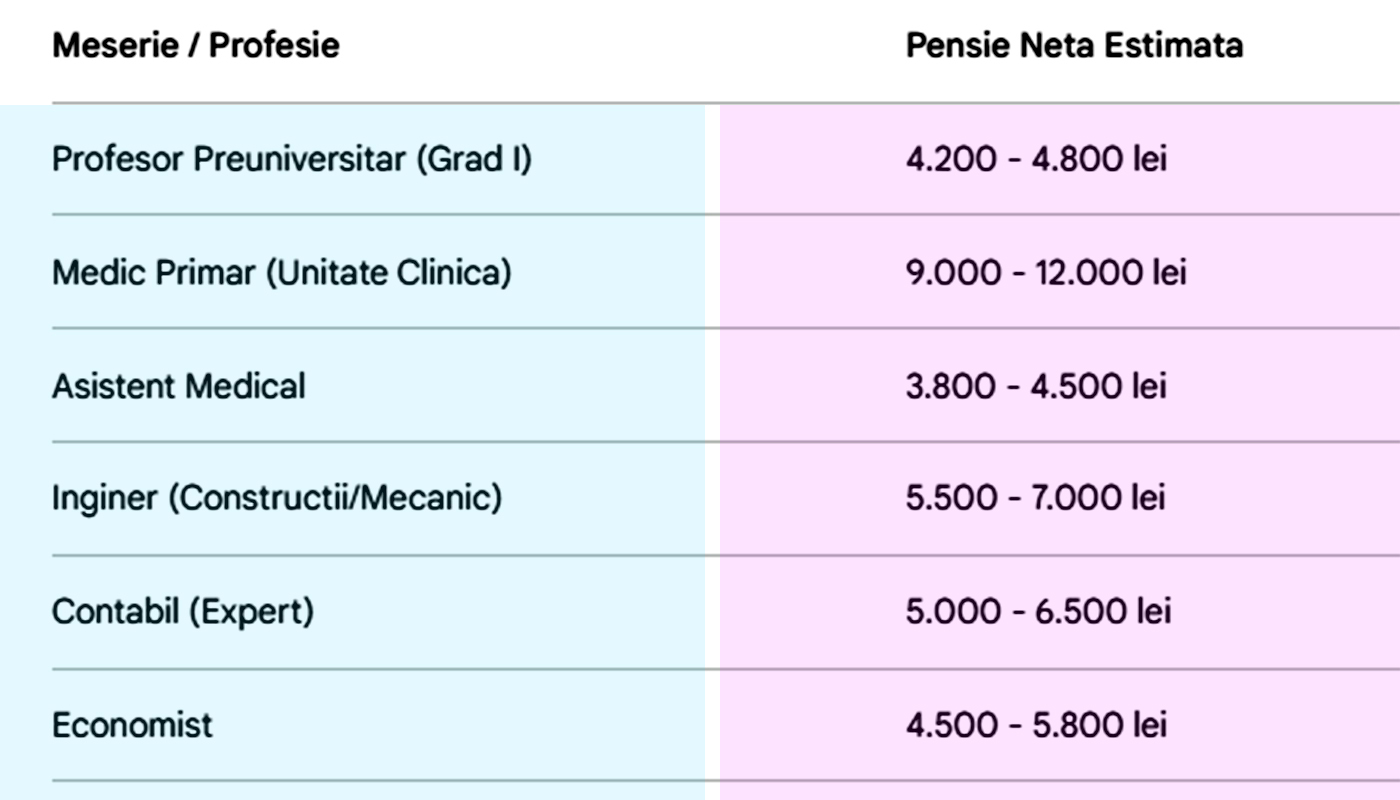This screenshot has width=1400, height=800.
Task: Click '(Grad I)' text in first row
Action: (x=473, y=159)
